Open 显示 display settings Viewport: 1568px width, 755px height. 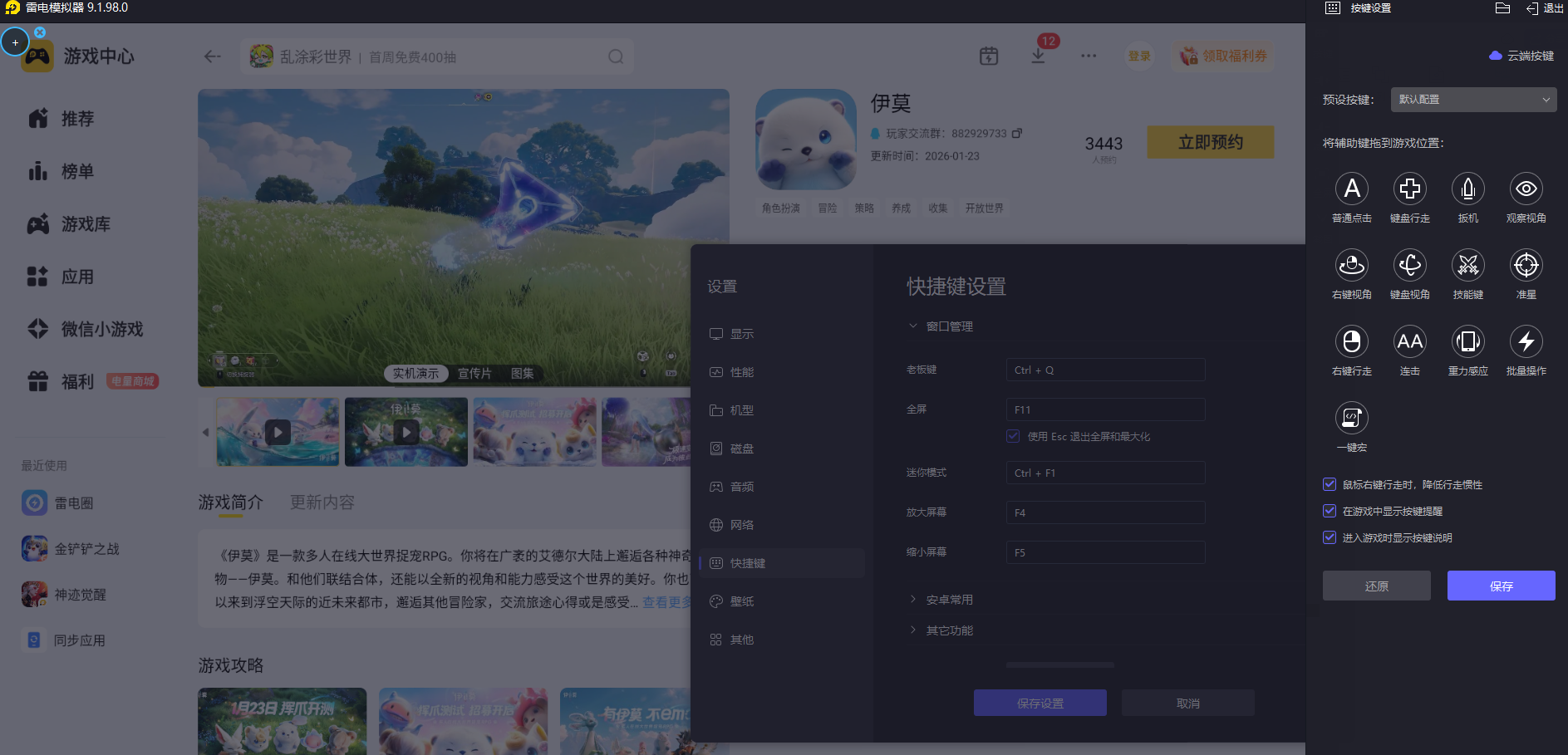782,334
